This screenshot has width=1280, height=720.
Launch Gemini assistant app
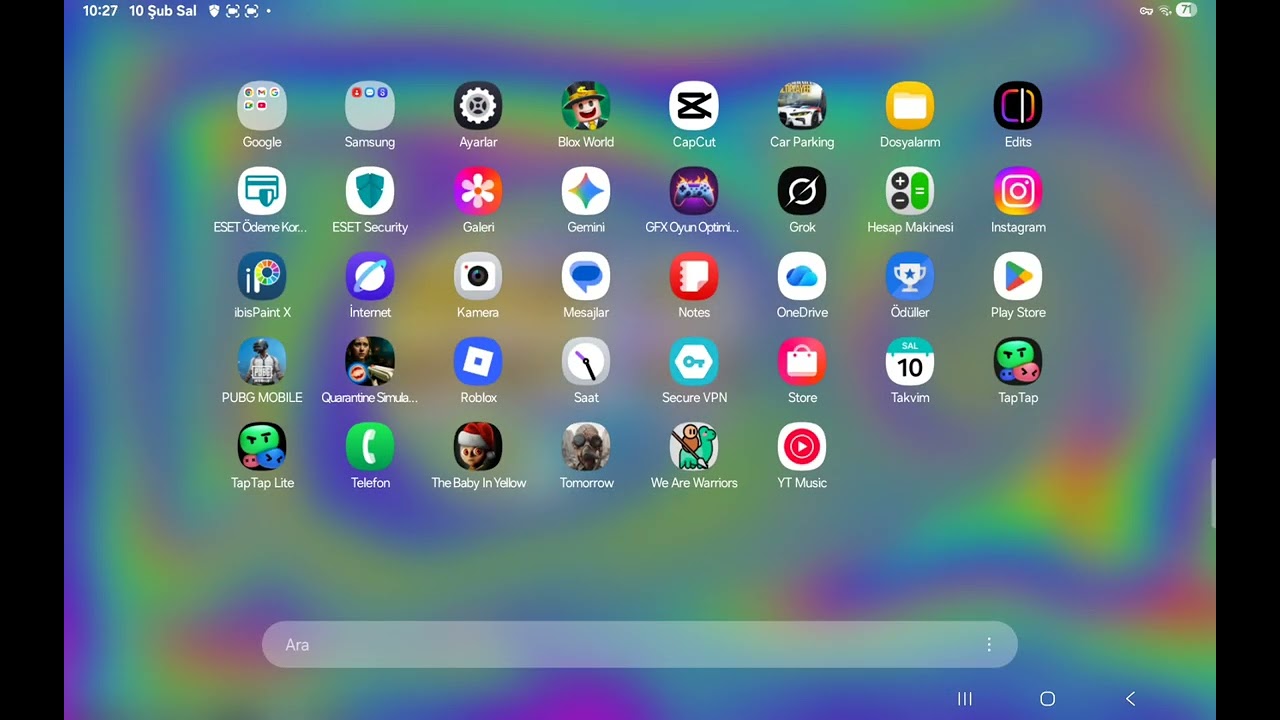(586, 191)
